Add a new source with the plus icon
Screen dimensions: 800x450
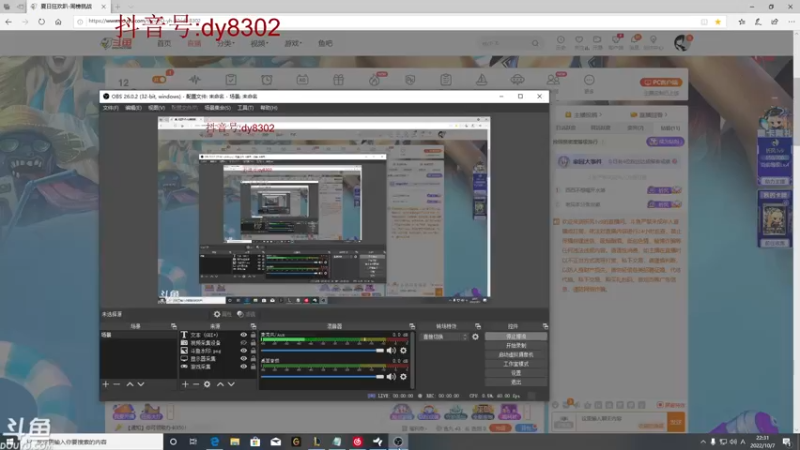185,384
